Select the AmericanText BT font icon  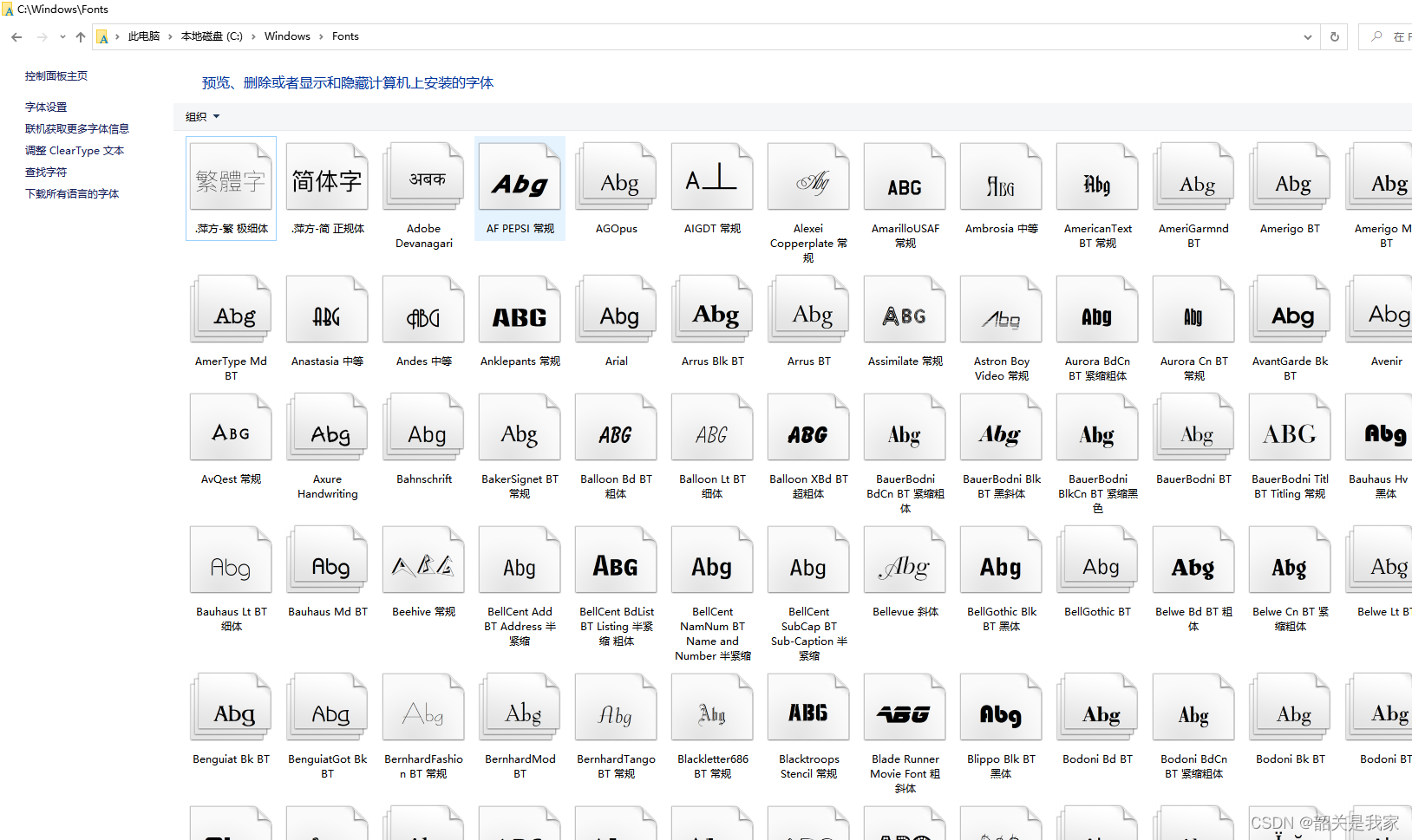(1097, 178)
